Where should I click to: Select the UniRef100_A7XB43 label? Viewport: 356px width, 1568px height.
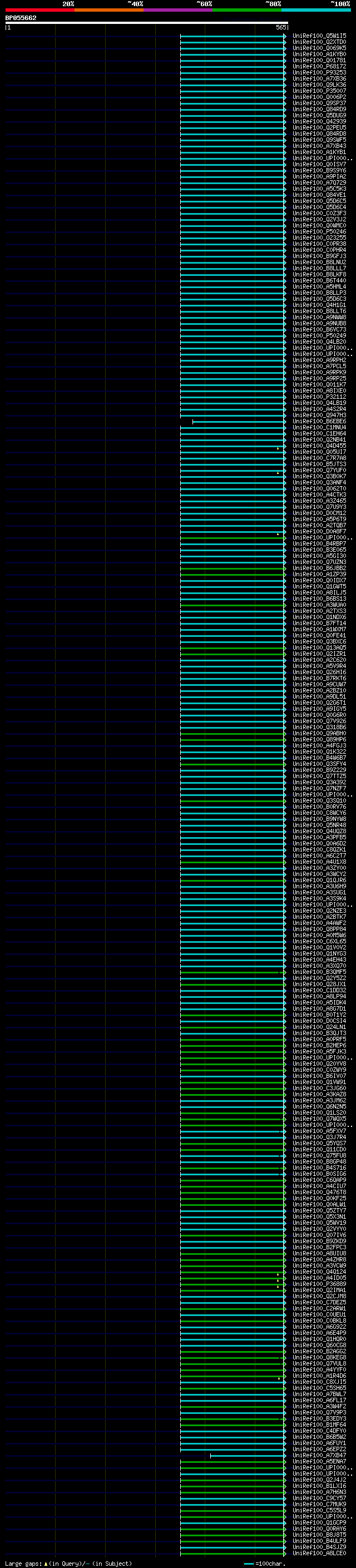[319, 146]
